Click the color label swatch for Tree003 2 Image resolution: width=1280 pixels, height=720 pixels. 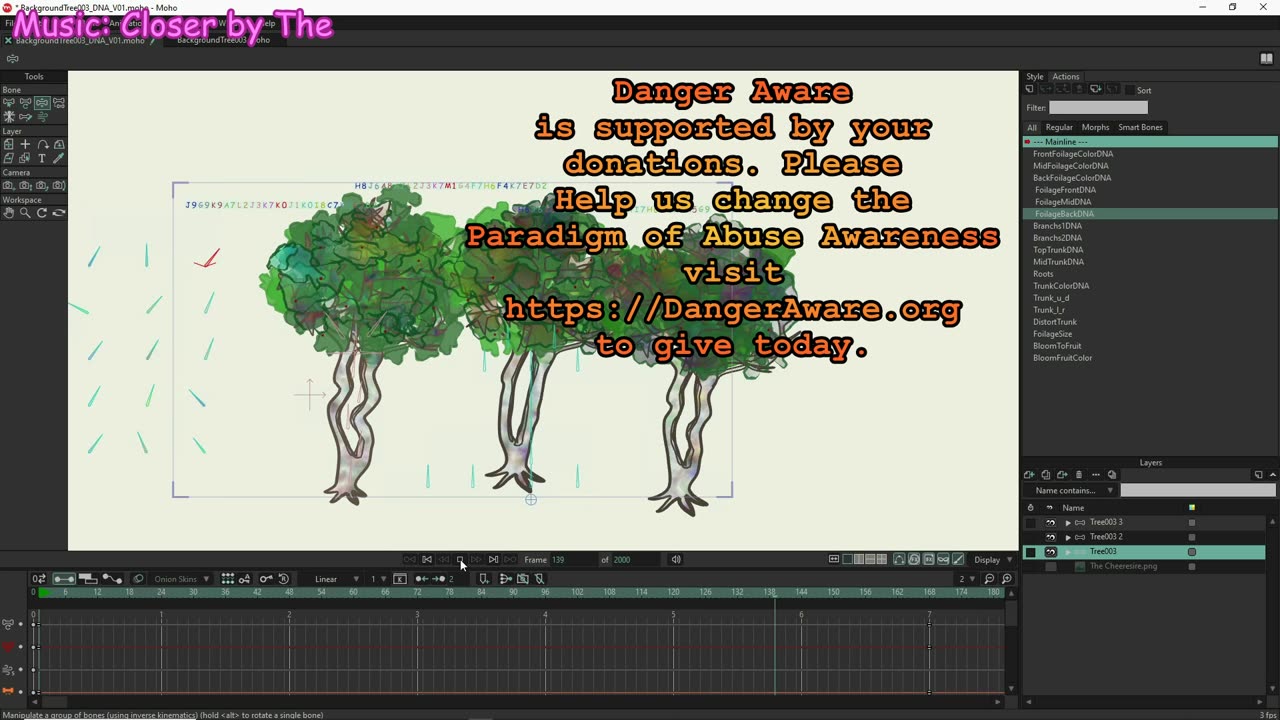[1191, 537]
